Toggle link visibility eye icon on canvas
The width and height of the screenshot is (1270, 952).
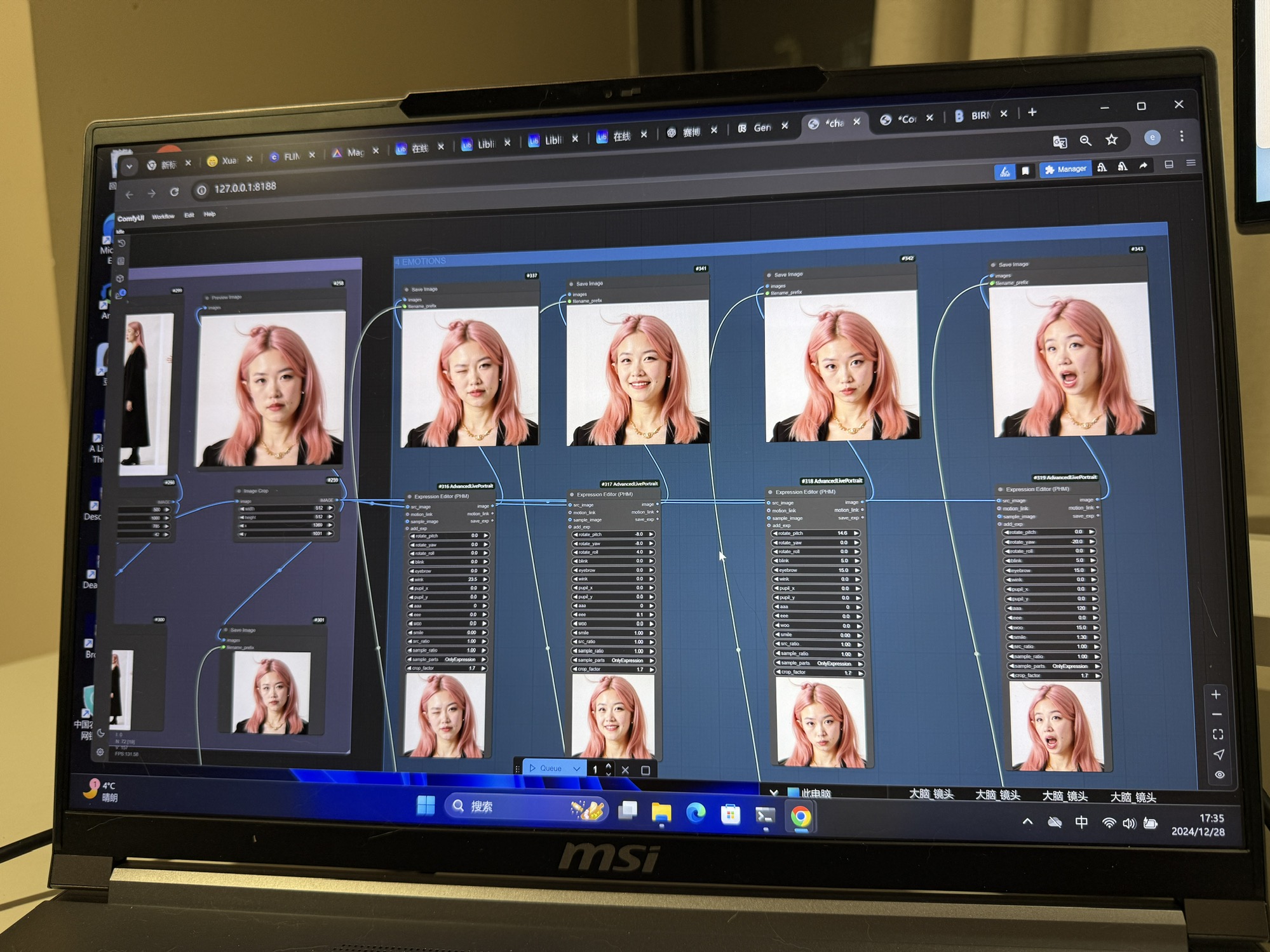point(1219,775)
